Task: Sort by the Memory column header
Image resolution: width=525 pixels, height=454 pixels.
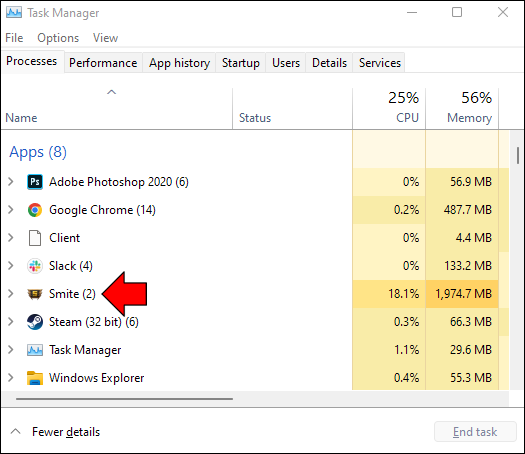Action: point(462,109)
